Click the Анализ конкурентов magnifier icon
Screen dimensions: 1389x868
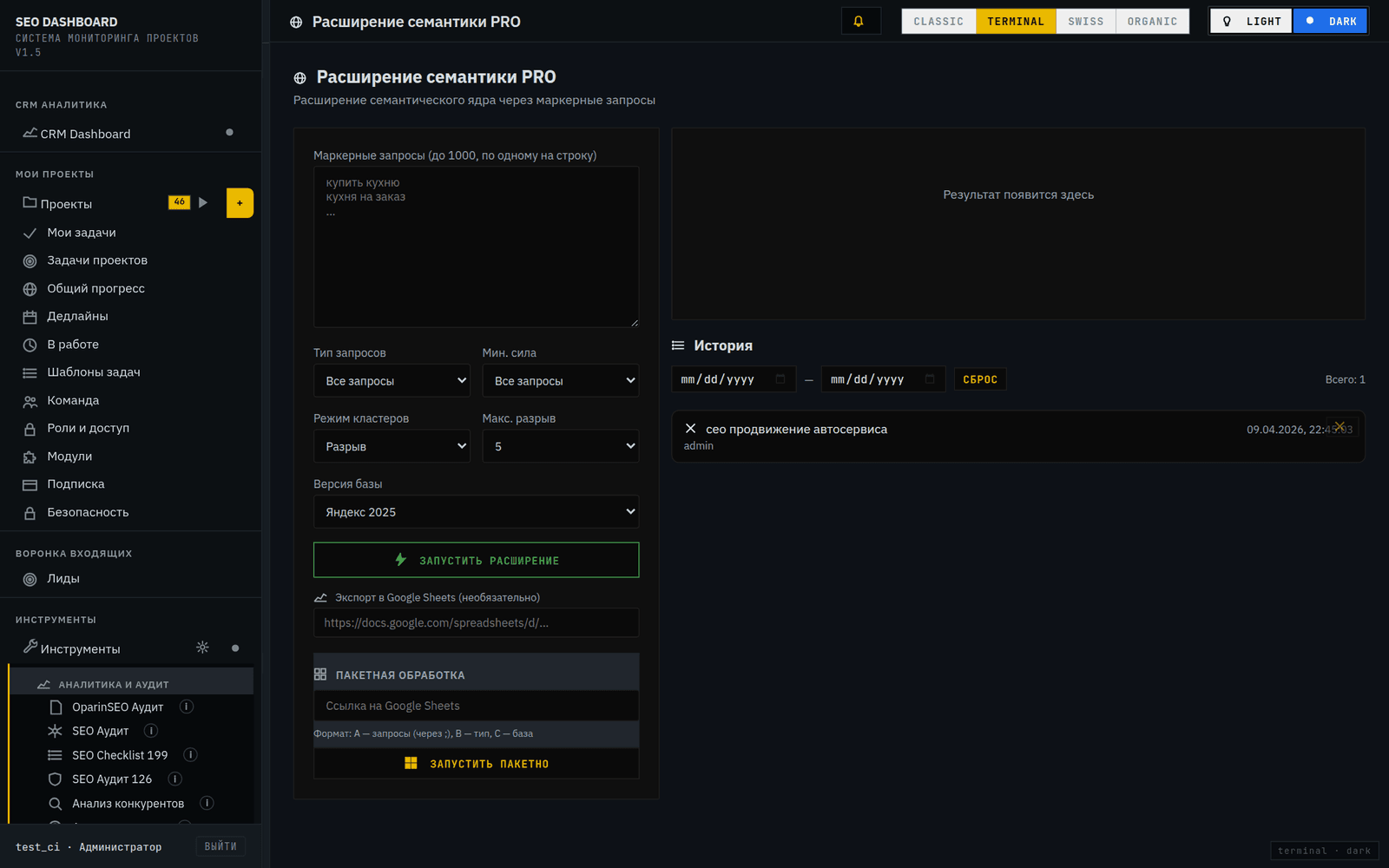(55, 804)
